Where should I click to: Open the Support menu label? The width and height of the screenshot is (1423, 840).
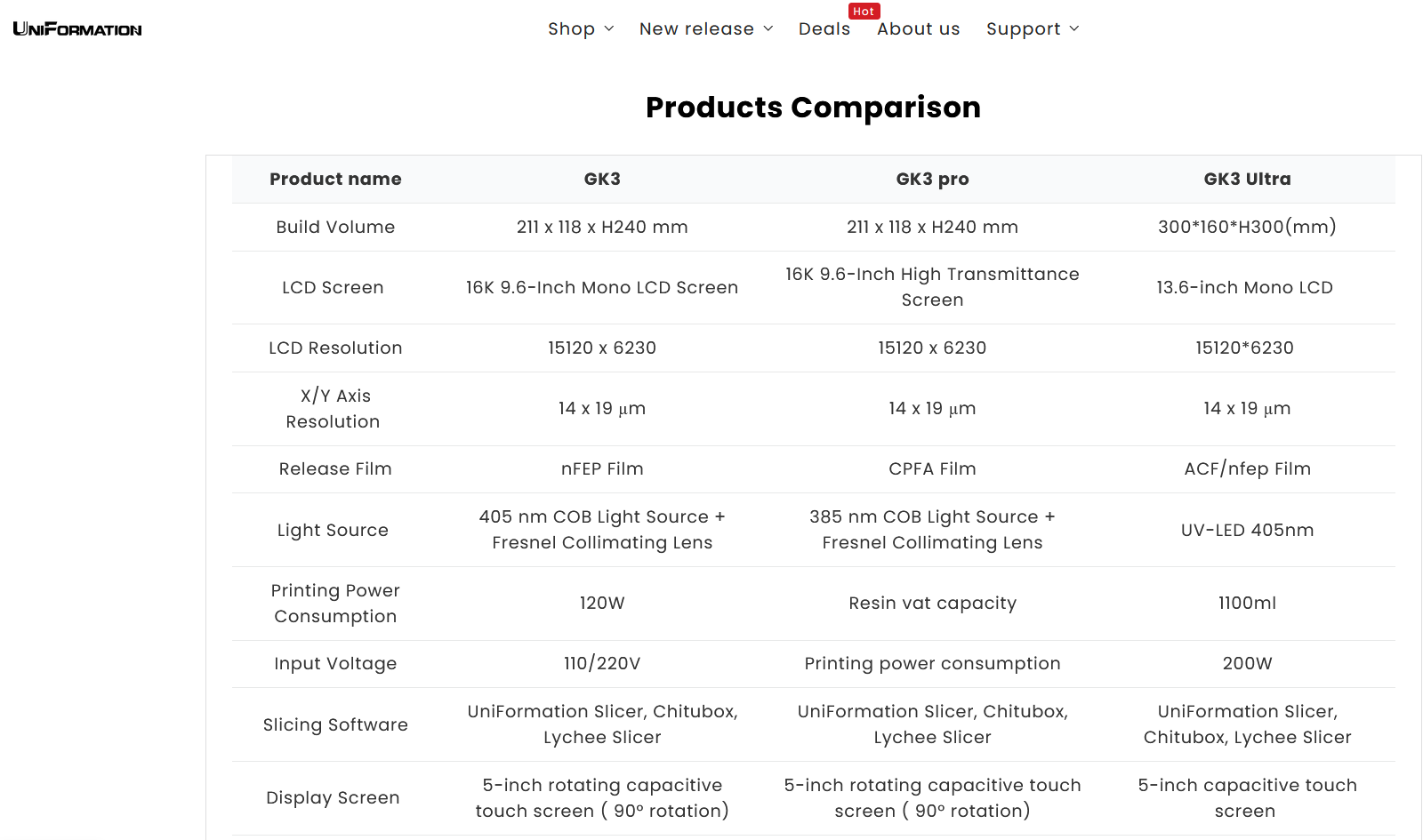tap(1023, 29)
